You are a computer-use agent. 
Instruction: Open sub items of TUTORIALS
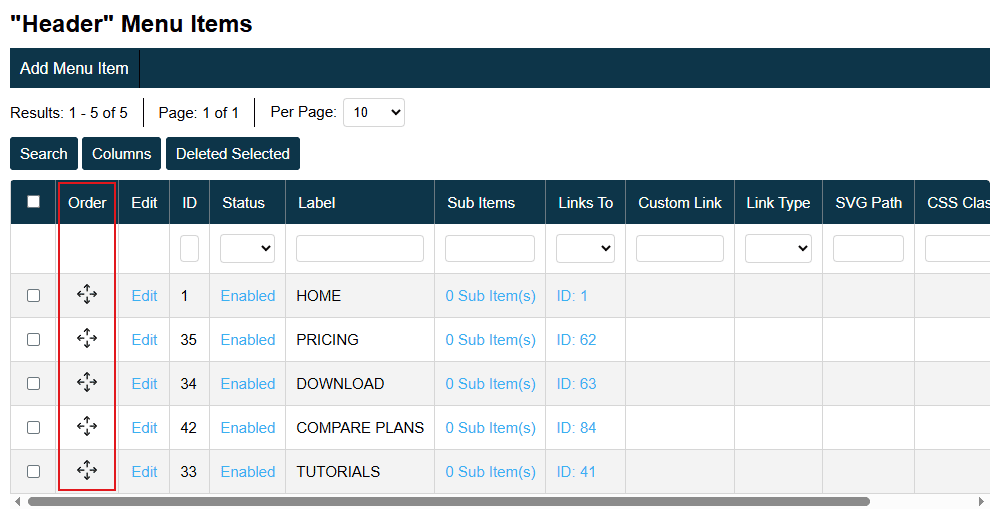pos(490,472)
